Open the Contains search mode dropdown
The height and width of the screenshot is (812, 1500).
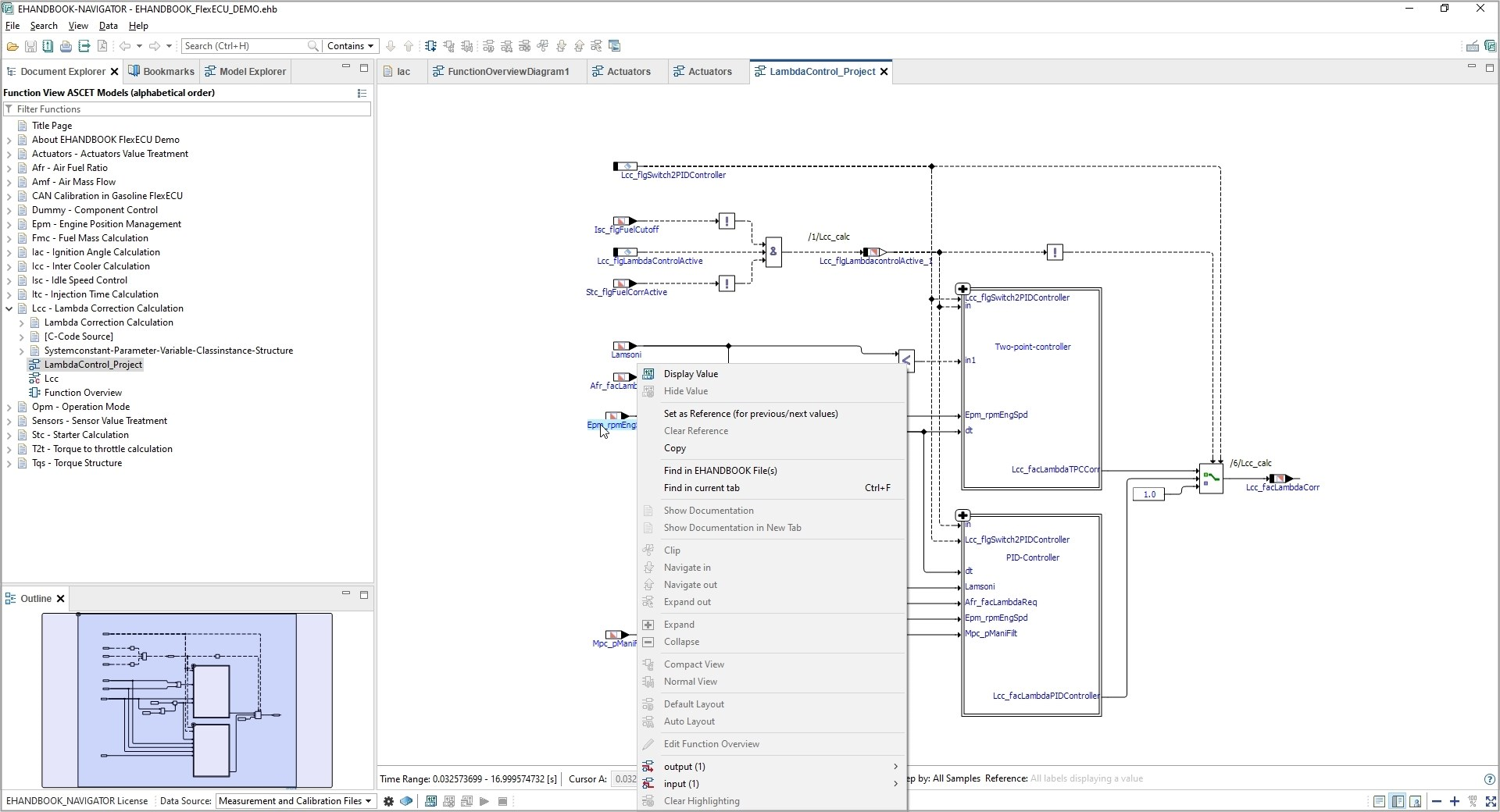point(350,46)
